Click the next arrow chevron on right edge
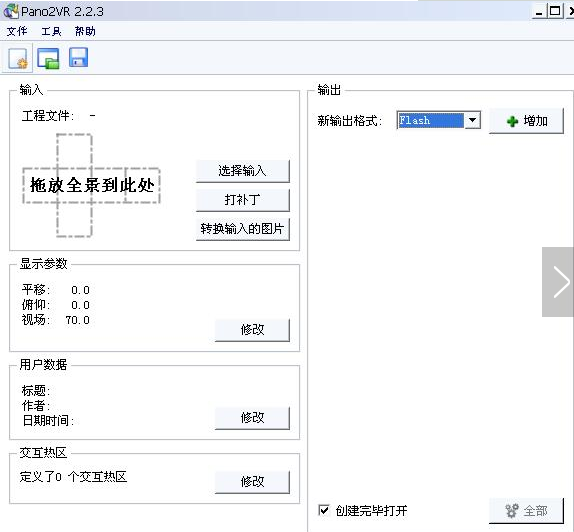Image resolution: width=574 pixels, height=532 pixels. [x=558, y=282]
